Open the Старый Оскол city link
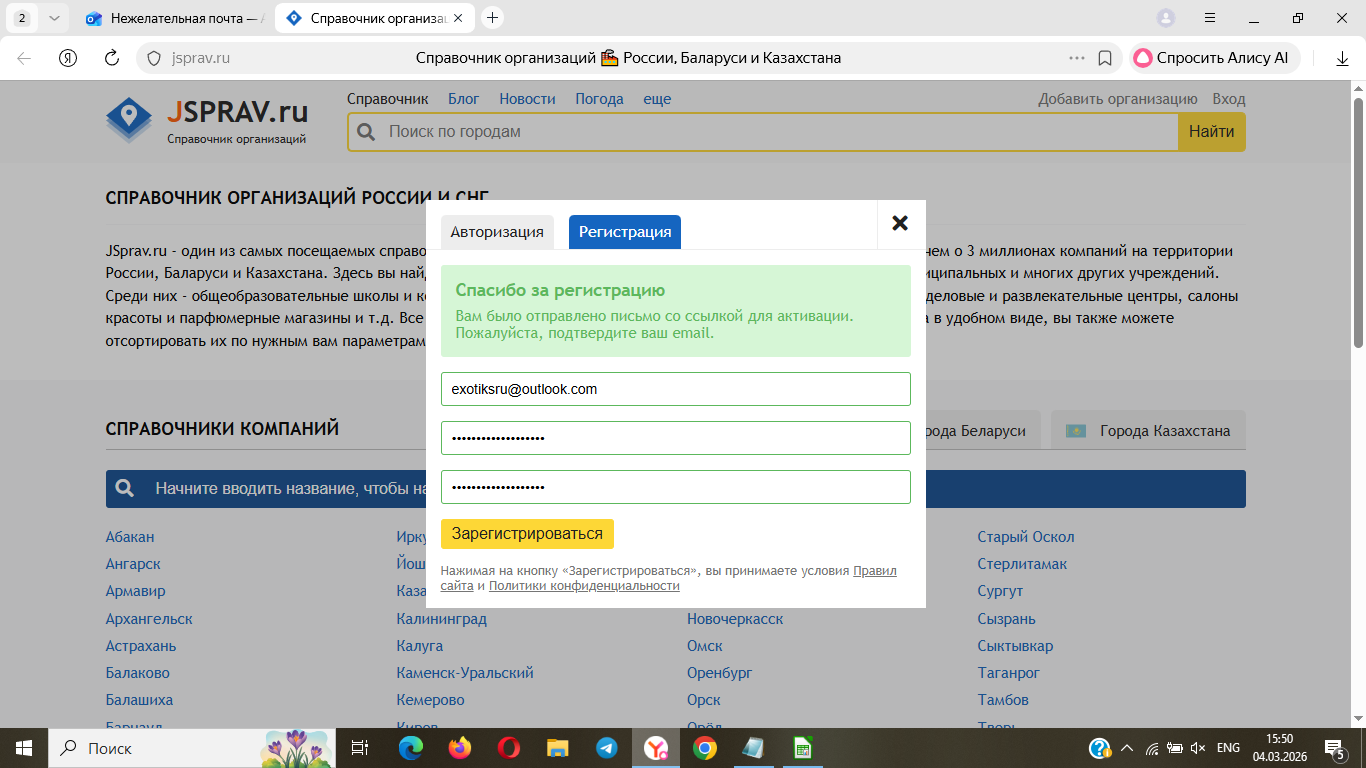The height and width of the screenshot is (768, 1366). tap(1026, 537)
